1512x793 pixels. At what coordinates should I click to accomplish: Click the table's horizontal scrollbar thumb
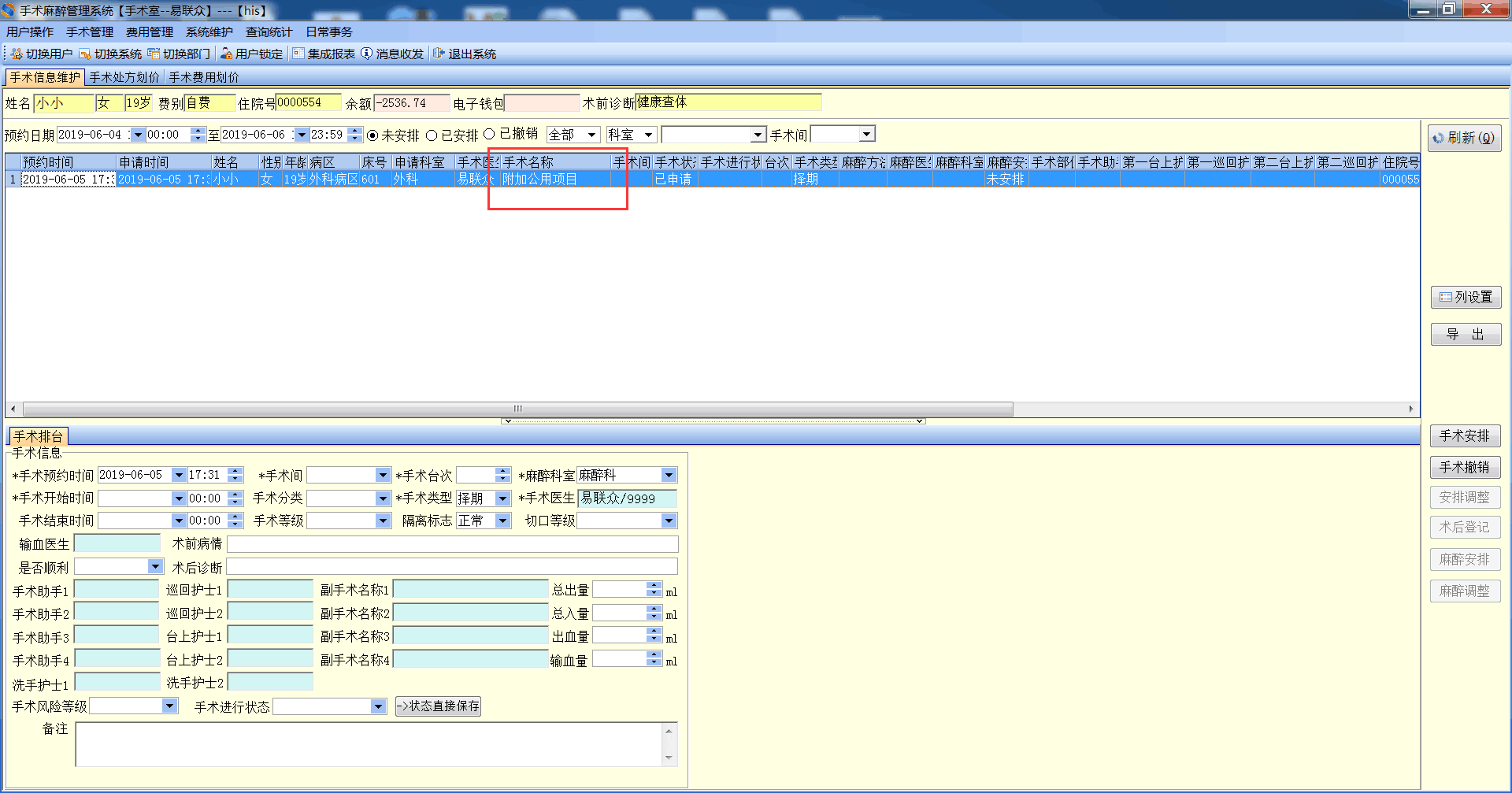coord(518,409)
